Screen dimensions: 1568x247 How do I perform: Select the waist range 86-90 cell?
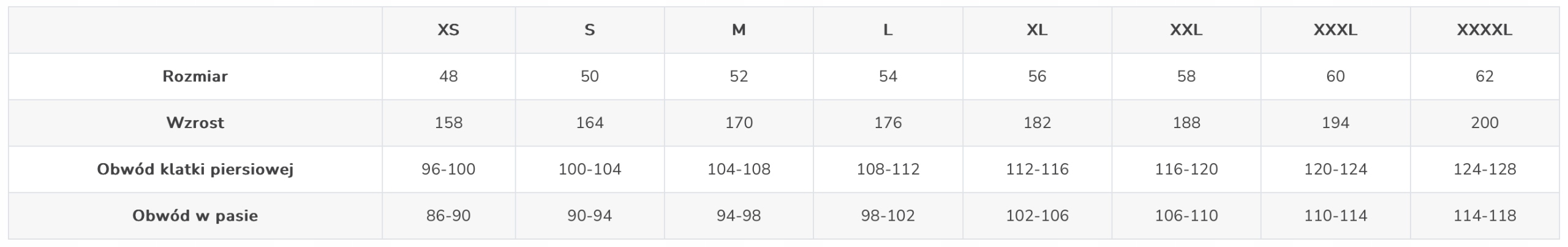[448, 216]
